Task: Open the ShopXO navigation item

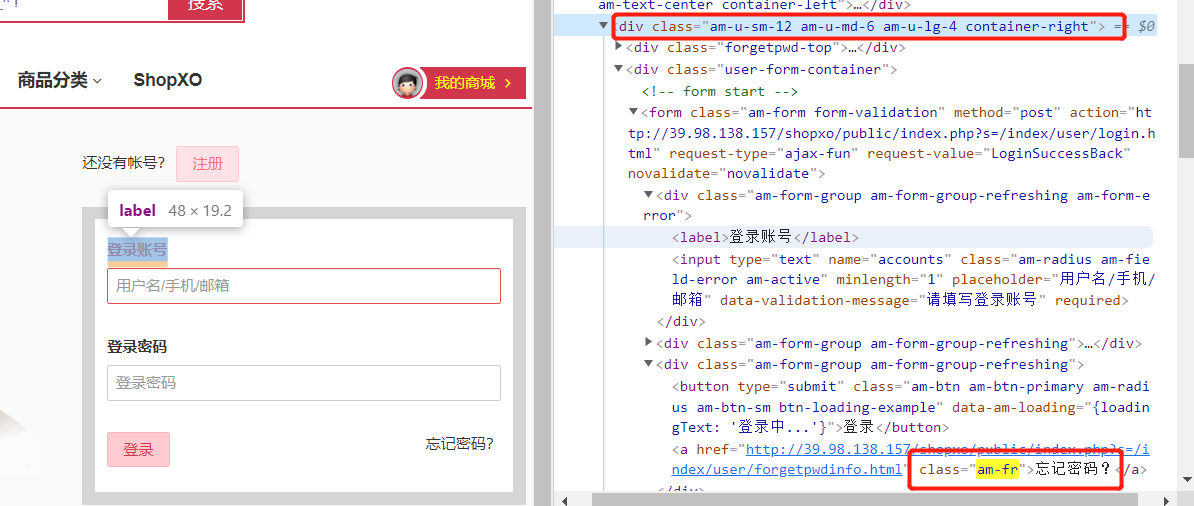Action: coord(168,80)
